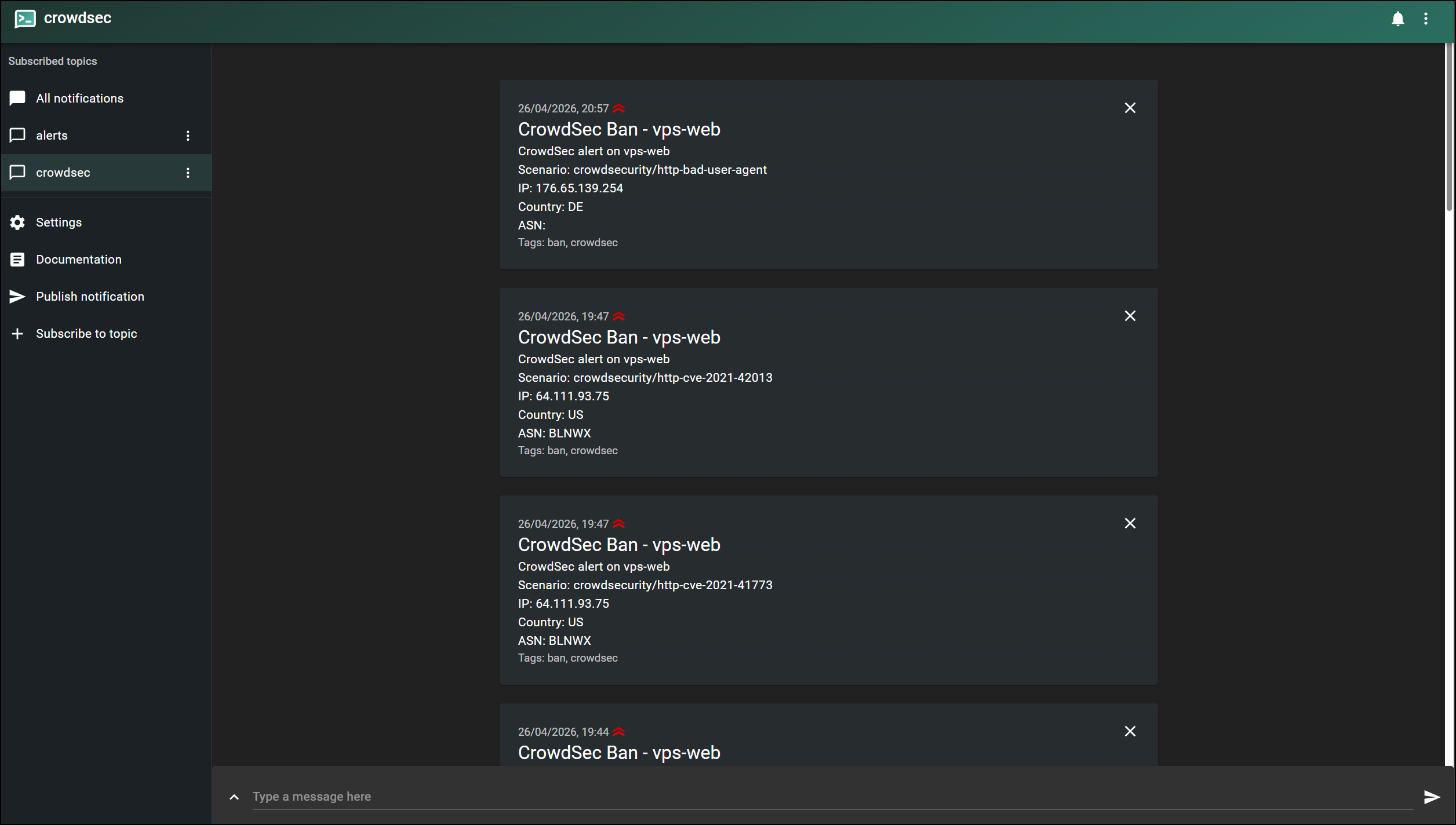The width and height of the screenshot is (1456, 825).
Task: Send the message with the paper plane icon
Action: [x=1431, y=797]
